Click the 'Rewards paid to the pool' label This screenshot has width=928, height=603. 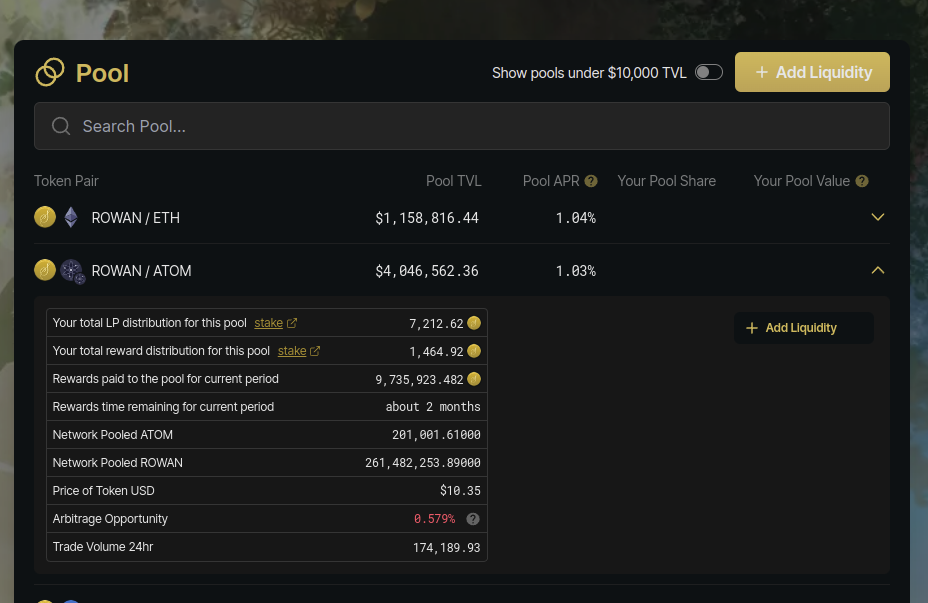(x=165, y=379)
